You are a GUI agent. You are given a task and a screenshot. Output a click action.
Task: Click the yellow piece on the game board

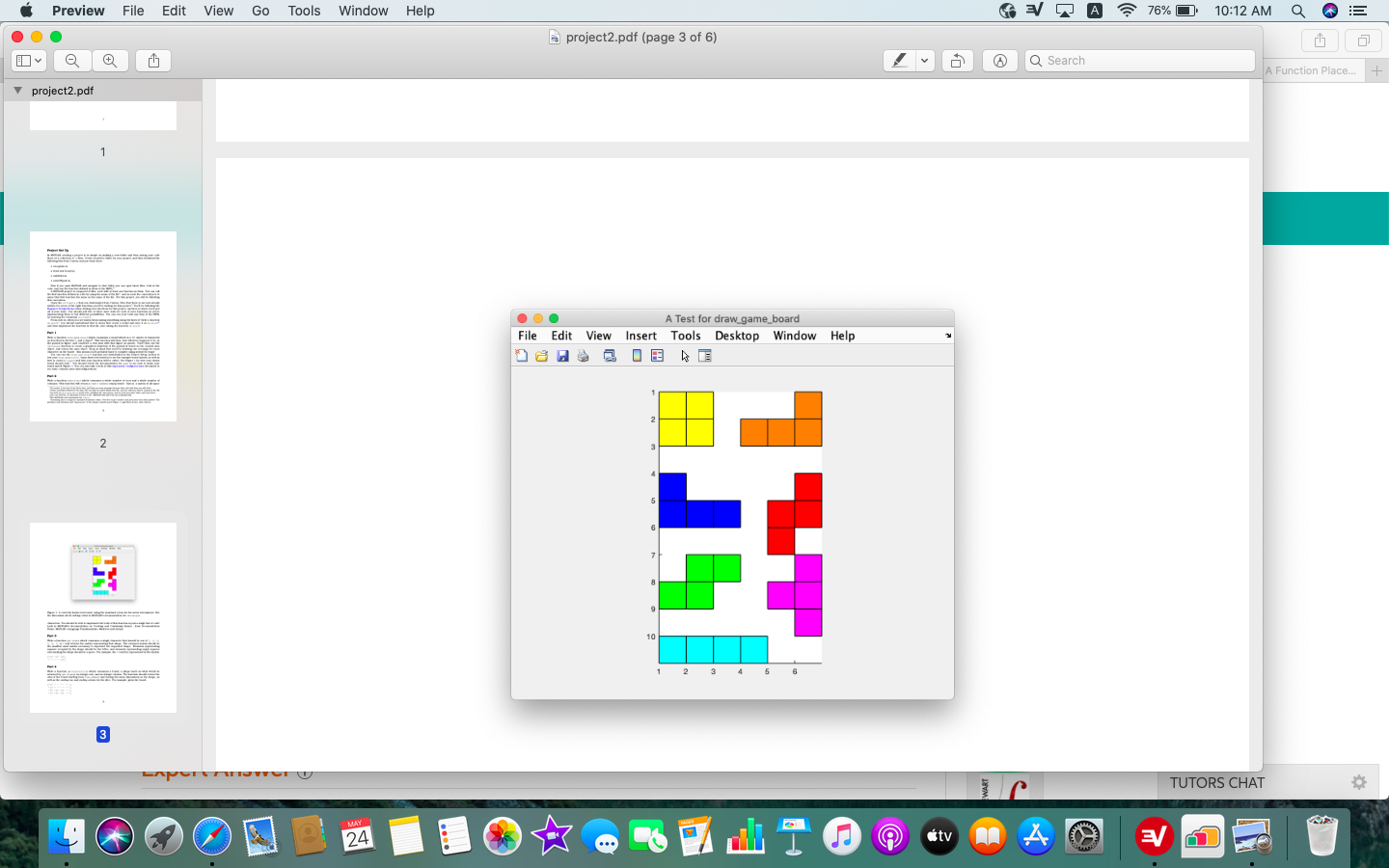point(685,420)
